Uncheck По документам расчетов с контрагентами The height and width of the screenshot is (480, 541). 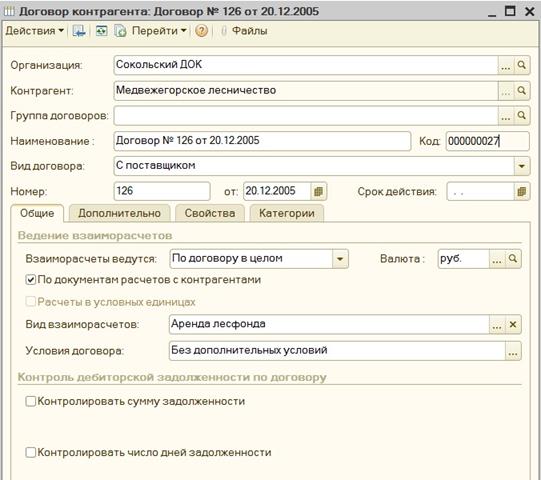click(31, 280)
